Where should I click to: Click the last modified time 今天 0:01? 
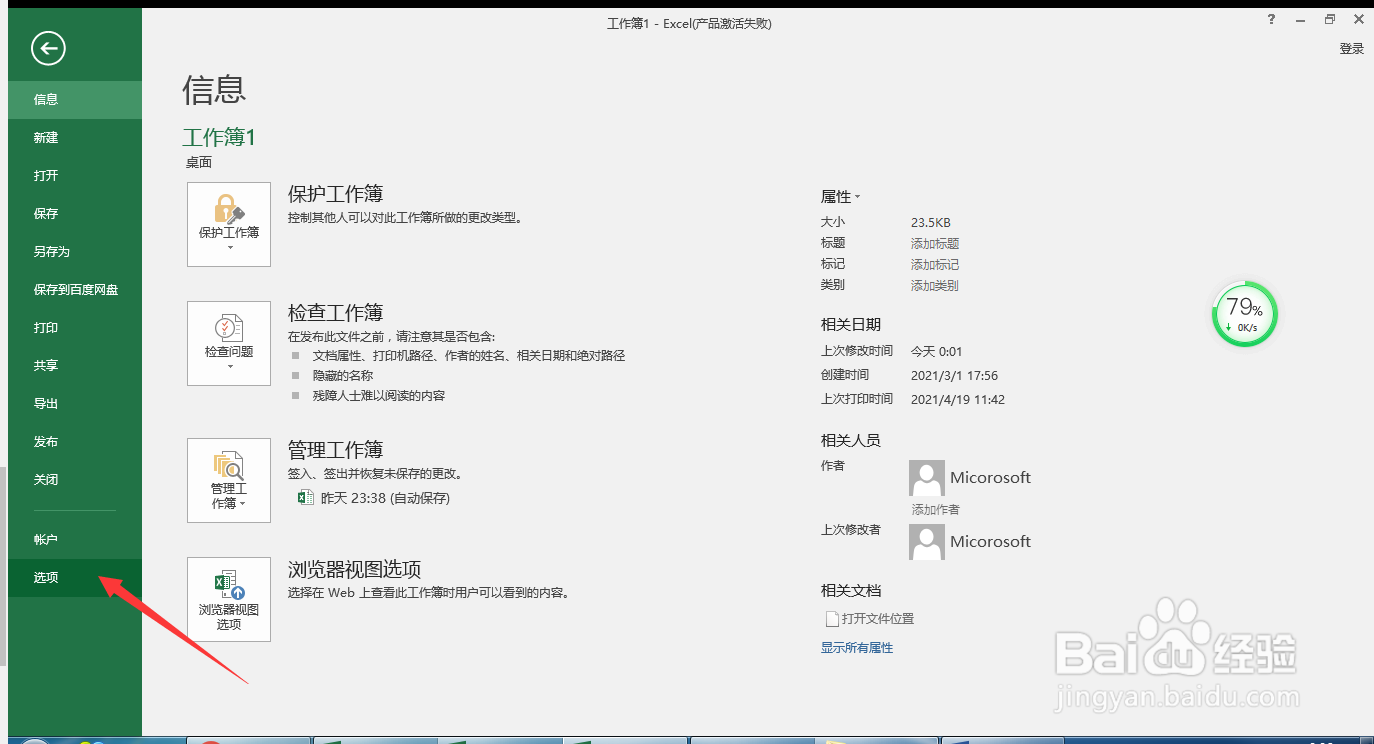coord(936,352)
